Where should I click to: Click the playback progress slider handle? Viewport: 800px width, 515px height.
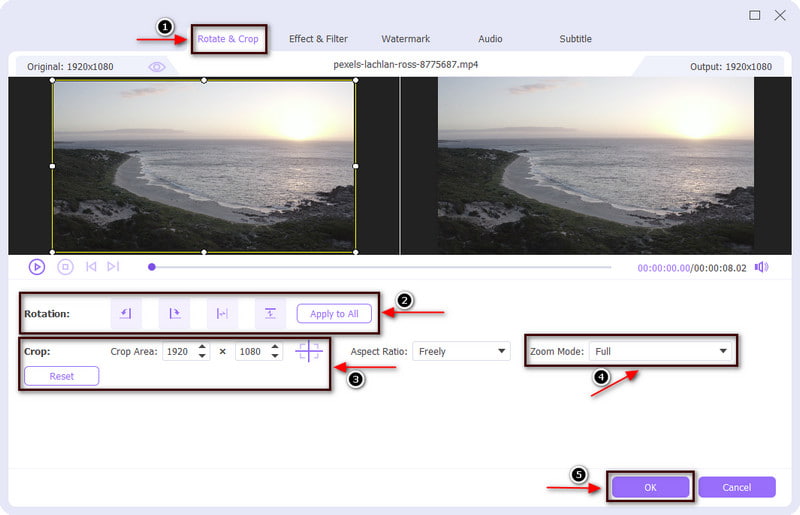pyautogui.click(x=152, y=267)
